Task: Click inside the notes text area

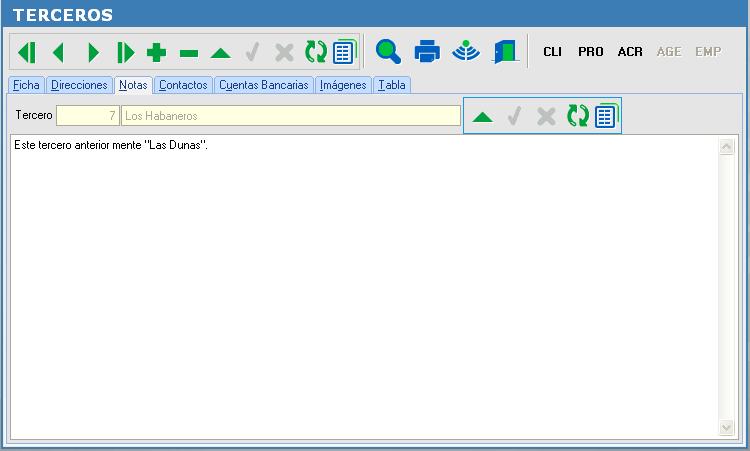Action: [x=364, y=287]
